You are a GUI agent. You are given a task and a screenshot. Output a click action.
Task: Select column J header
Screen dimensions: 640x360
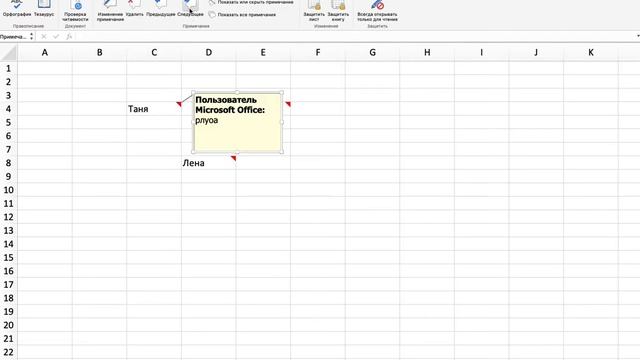click(536, 53)
